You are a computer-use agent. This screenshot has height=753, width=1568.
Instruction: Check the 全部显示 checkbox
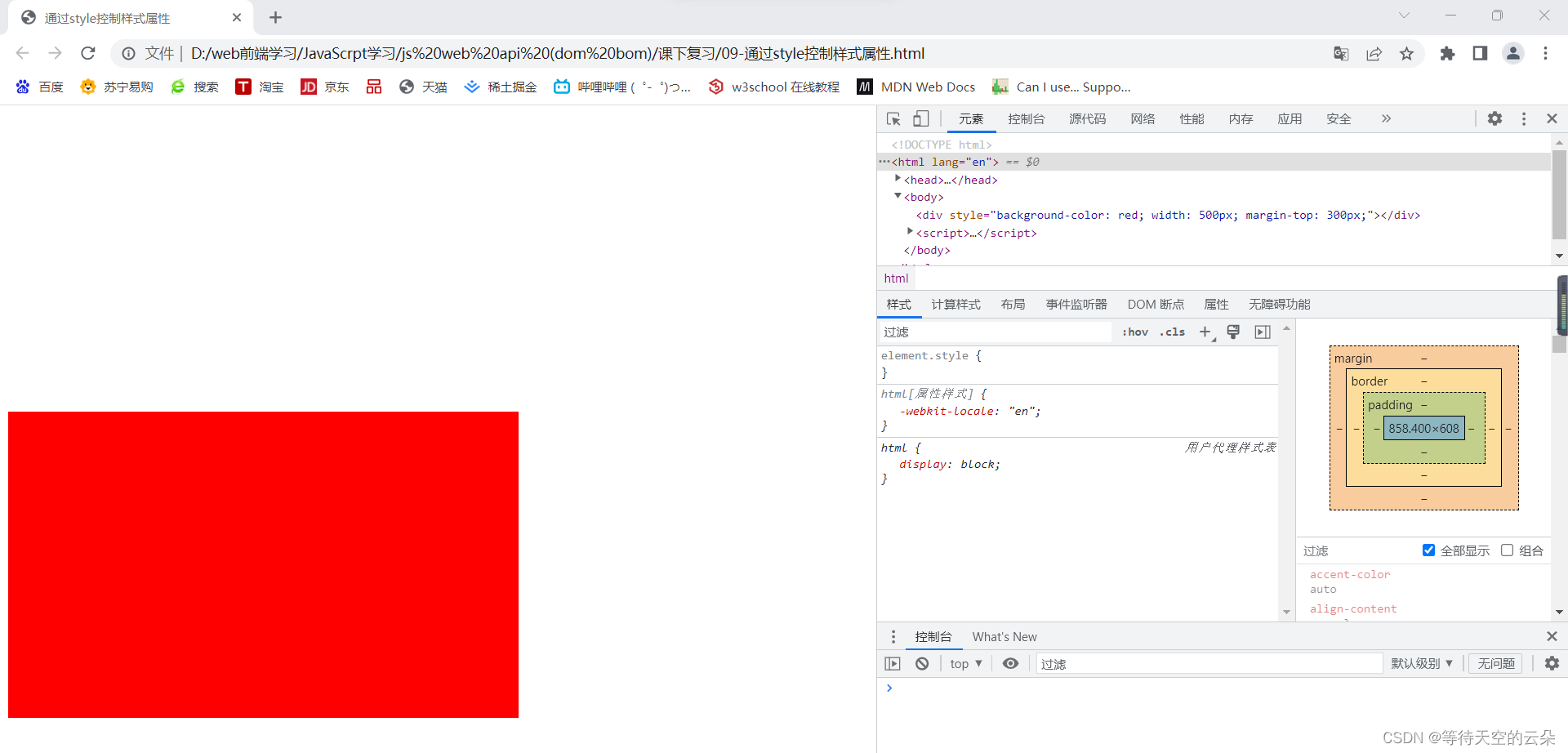(x=1428, y=550)
